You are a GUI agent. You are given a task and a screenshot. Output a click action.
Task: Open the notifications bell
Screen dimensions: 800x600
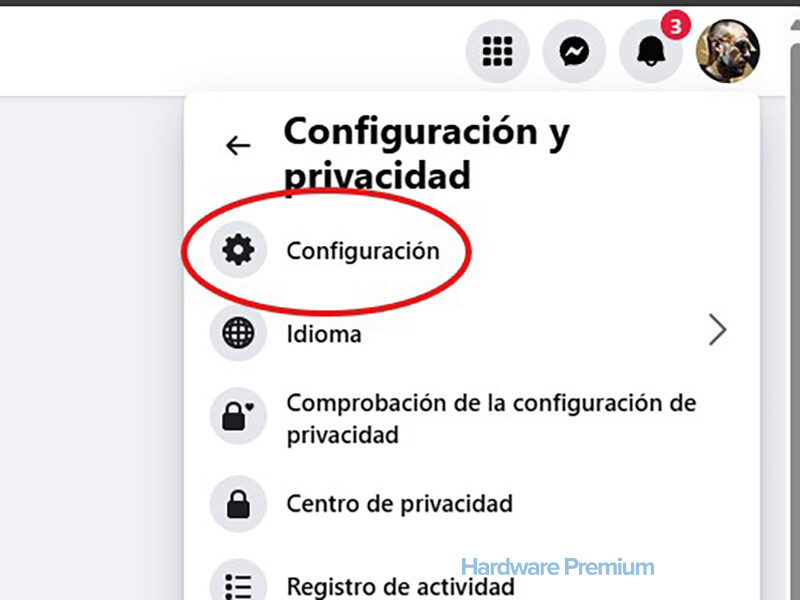pos(651,51)
